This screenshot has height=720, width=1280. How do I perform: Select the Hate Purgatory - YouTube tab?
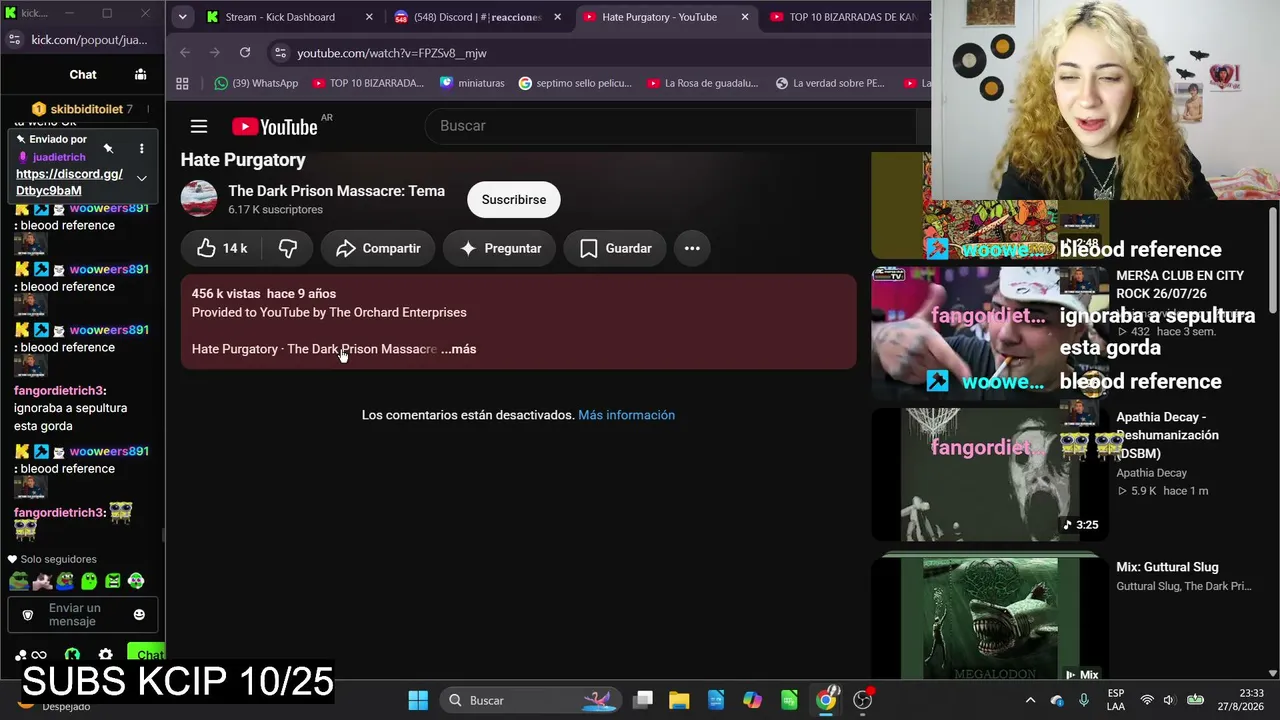pos(659,17)
